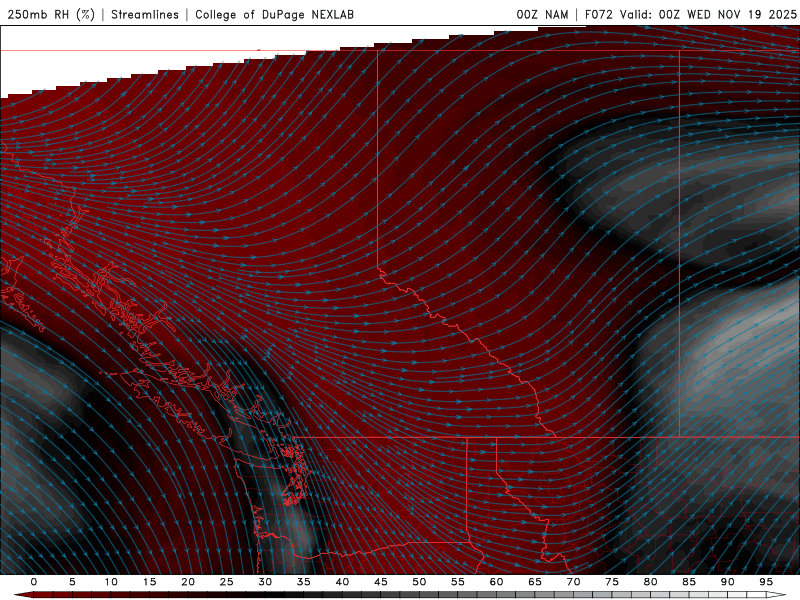Choose the "70" colorbar label

click(x=573, y=582)
